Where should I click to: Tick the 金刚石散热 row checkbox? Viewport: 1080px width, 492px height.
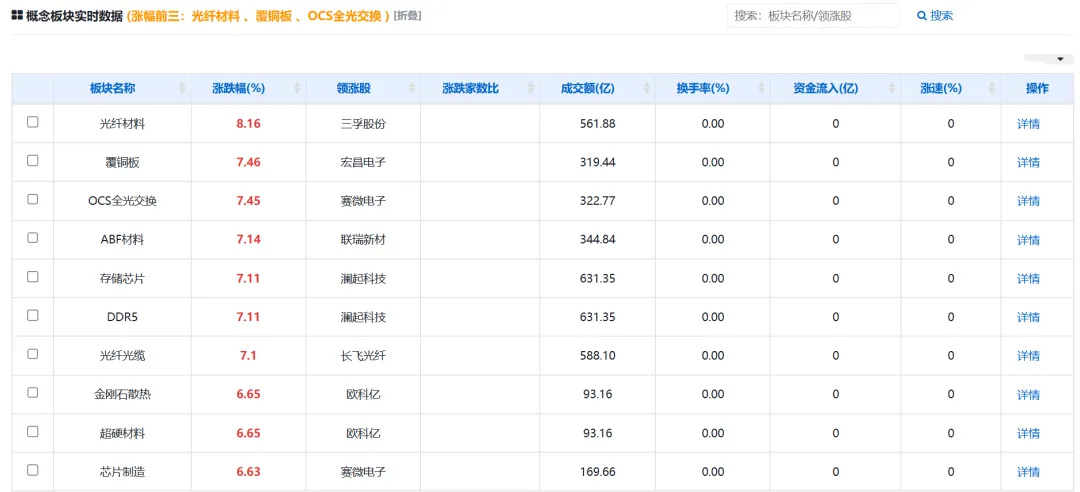[32, 393]
